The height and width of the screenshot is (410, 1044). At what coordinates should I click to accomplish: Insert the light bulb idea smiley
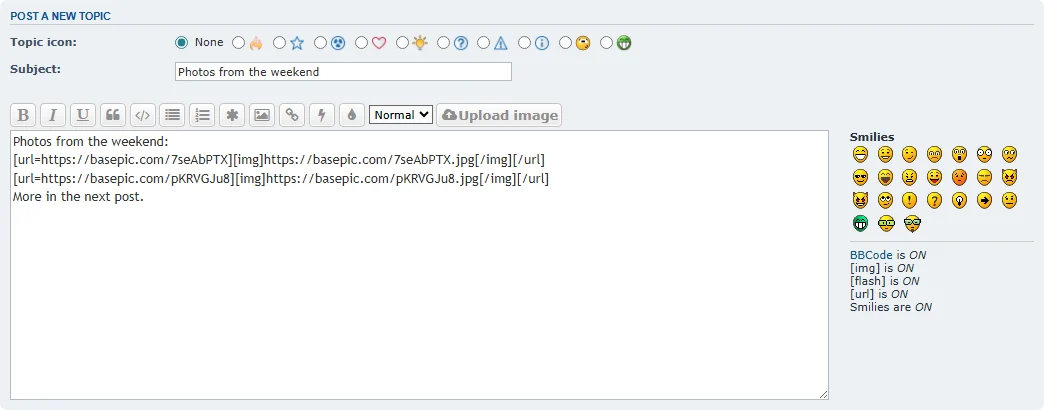point(959,200)
